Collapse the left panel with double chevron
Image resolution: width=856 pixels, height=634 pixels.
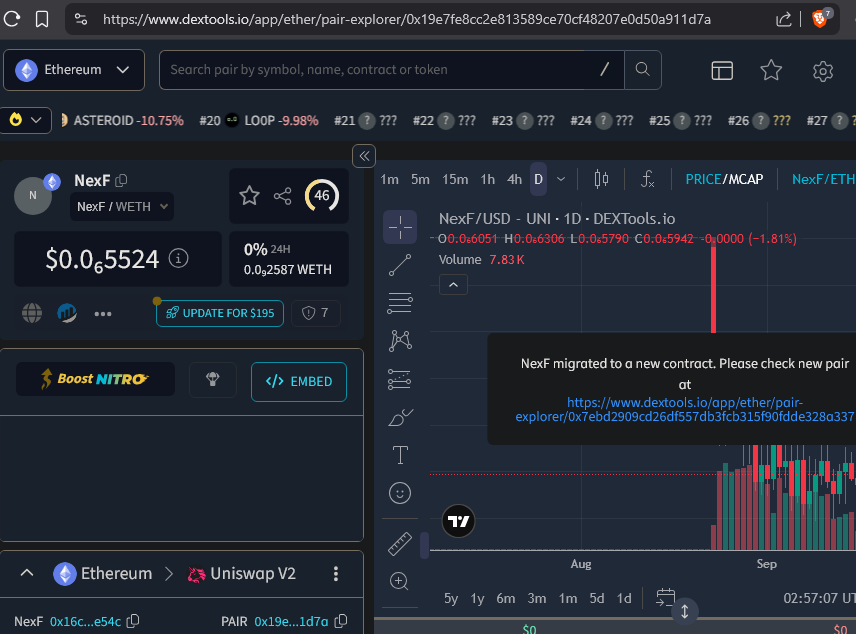pyautogui.click(x=364, y=156)
